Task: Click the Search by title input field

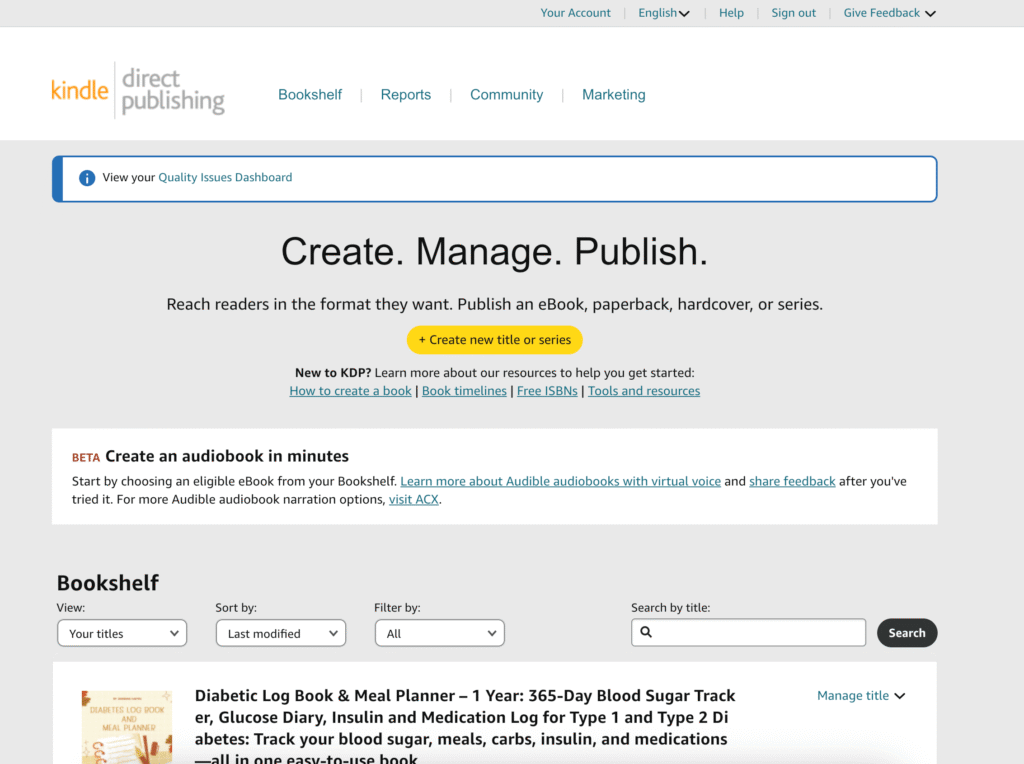Action: [x=748, y=632]
